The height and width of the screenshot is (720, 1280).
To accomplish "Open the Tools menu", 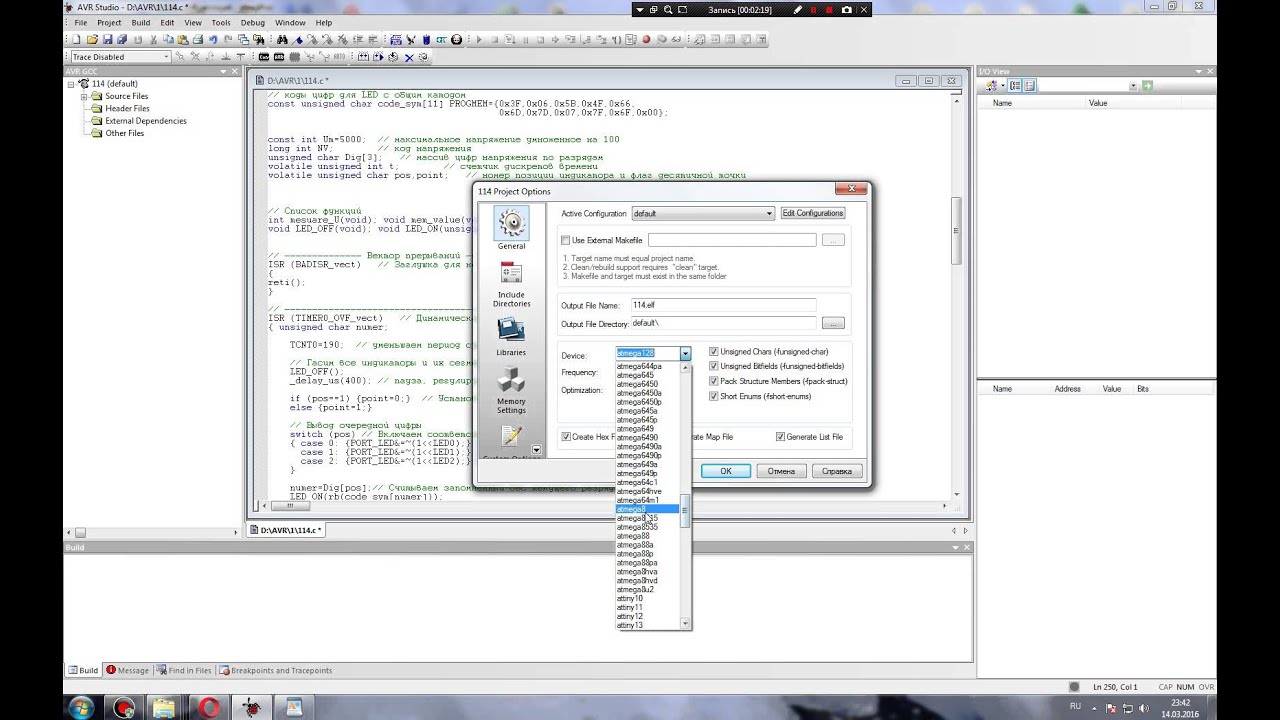I will 221,22.
